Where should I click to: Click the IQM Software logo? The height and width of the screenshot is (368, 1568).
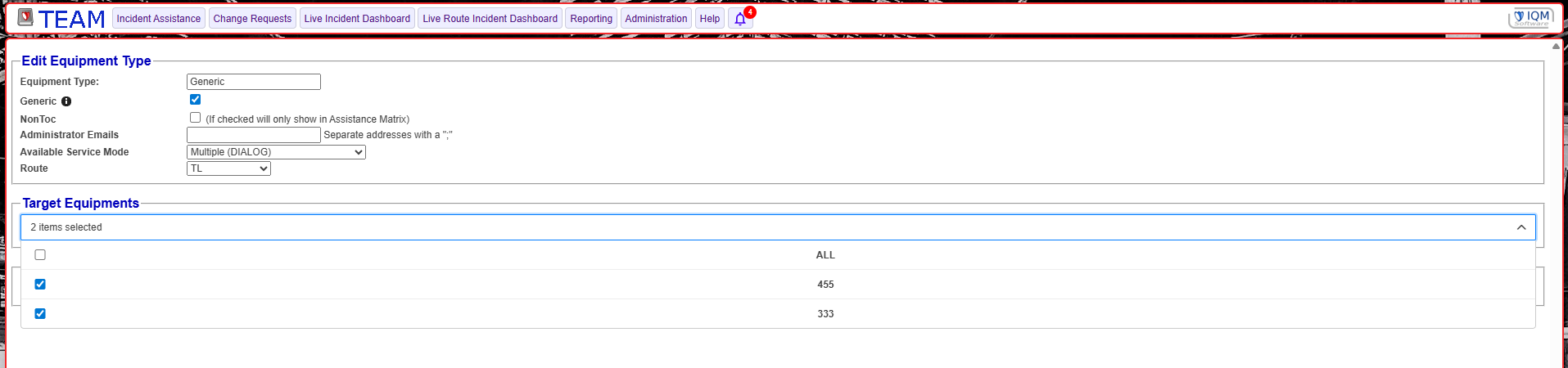point(1530,18)
